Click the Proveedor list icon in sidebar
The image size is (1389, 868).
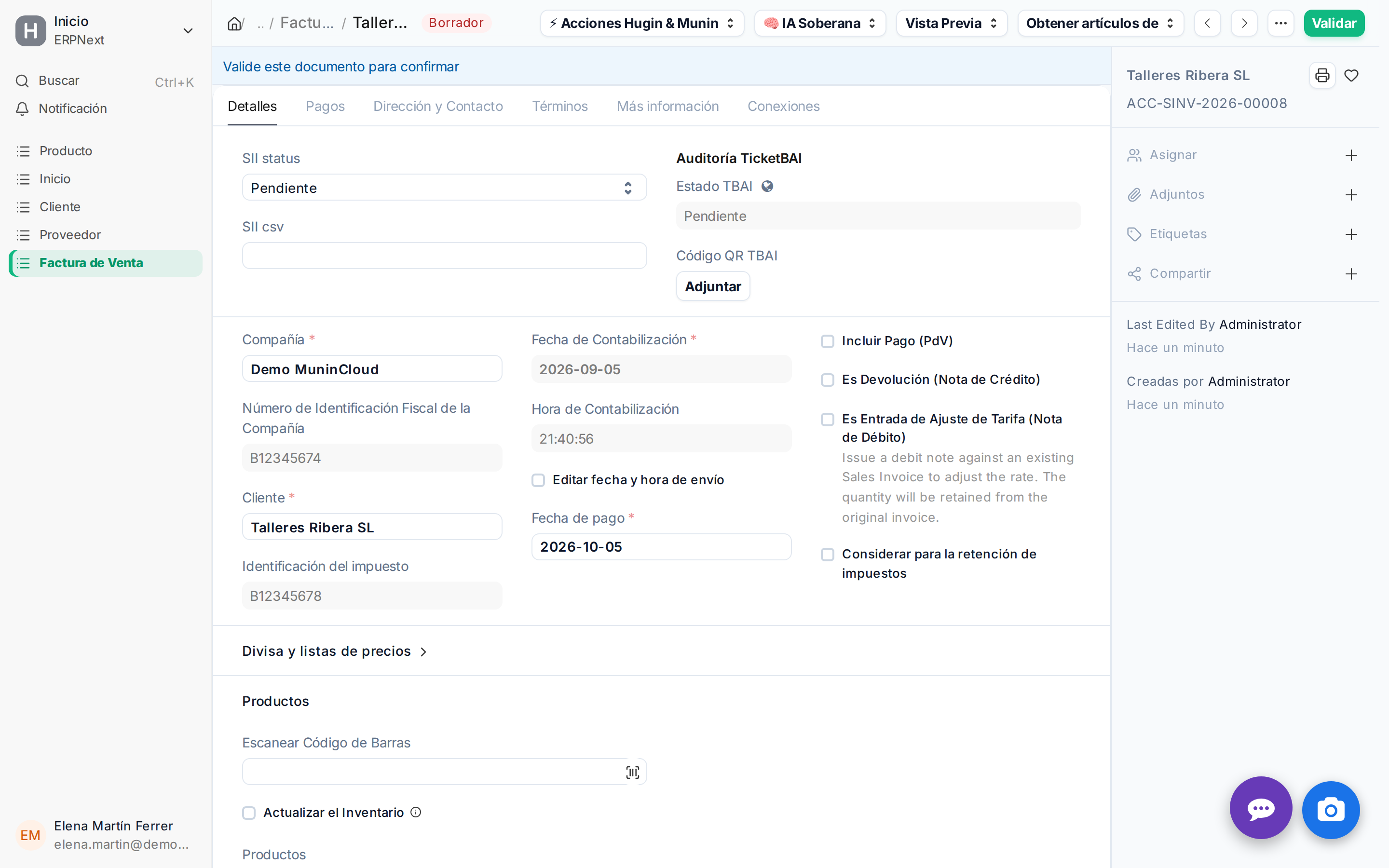click(23, 235)
